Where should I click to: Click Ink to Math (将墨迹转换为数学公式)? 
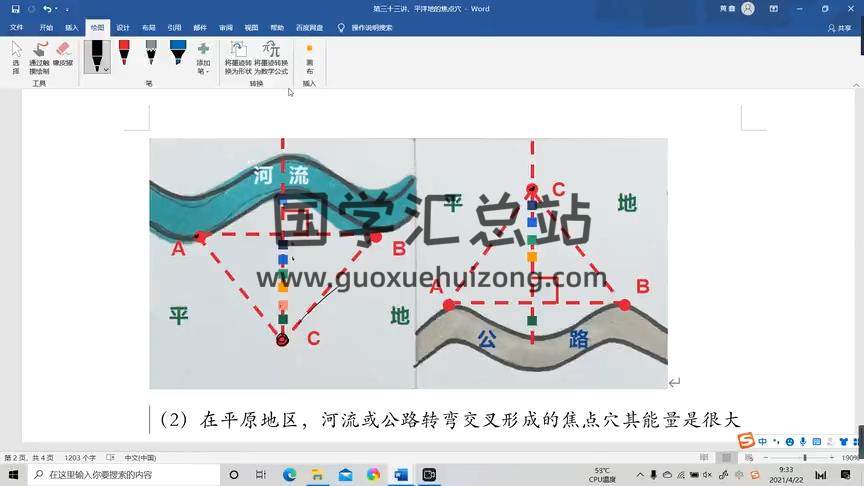coord(270,59)
